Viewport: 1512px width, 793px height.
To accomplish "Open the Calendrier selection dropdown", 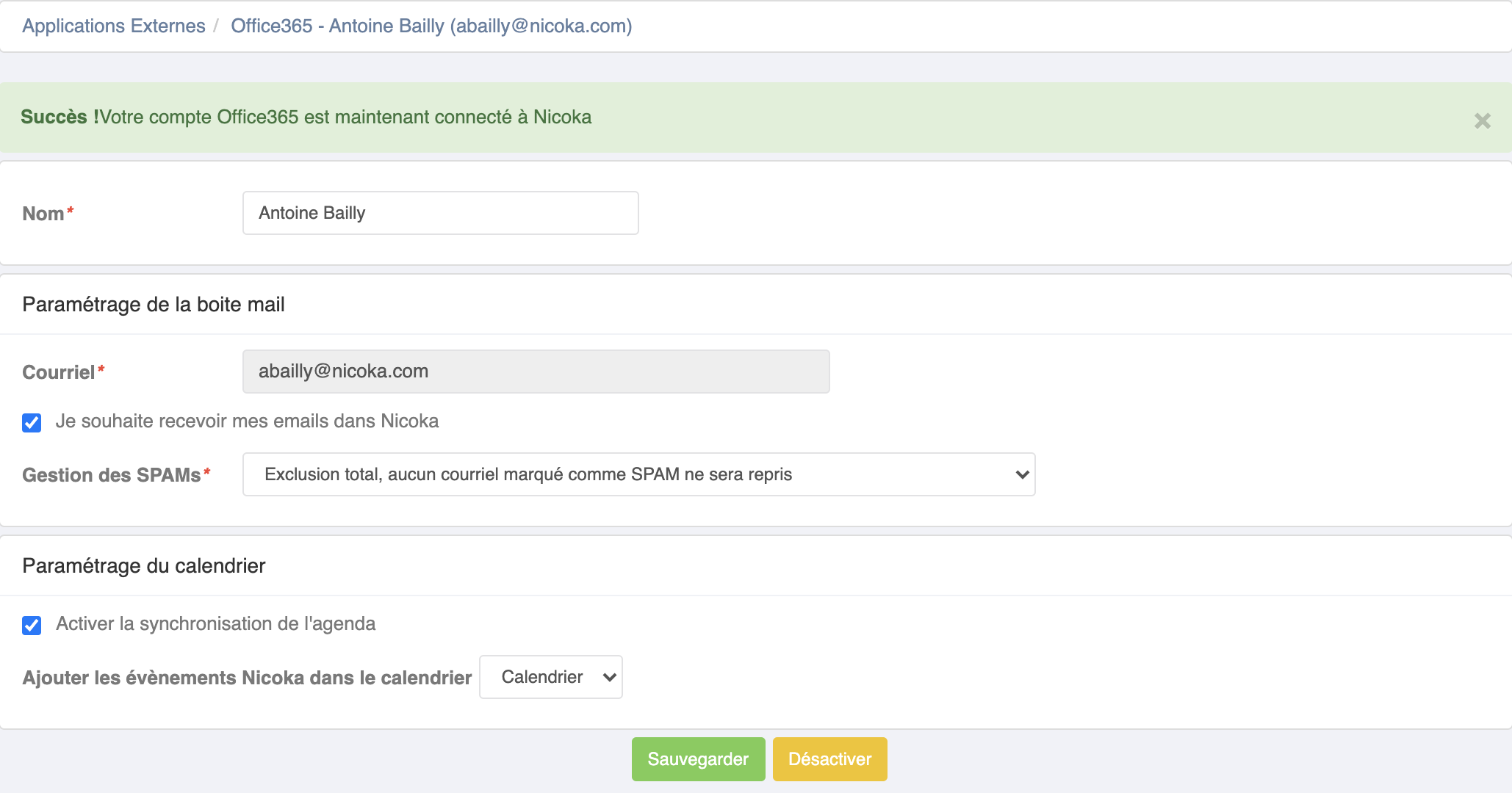I will coord(551,677).
